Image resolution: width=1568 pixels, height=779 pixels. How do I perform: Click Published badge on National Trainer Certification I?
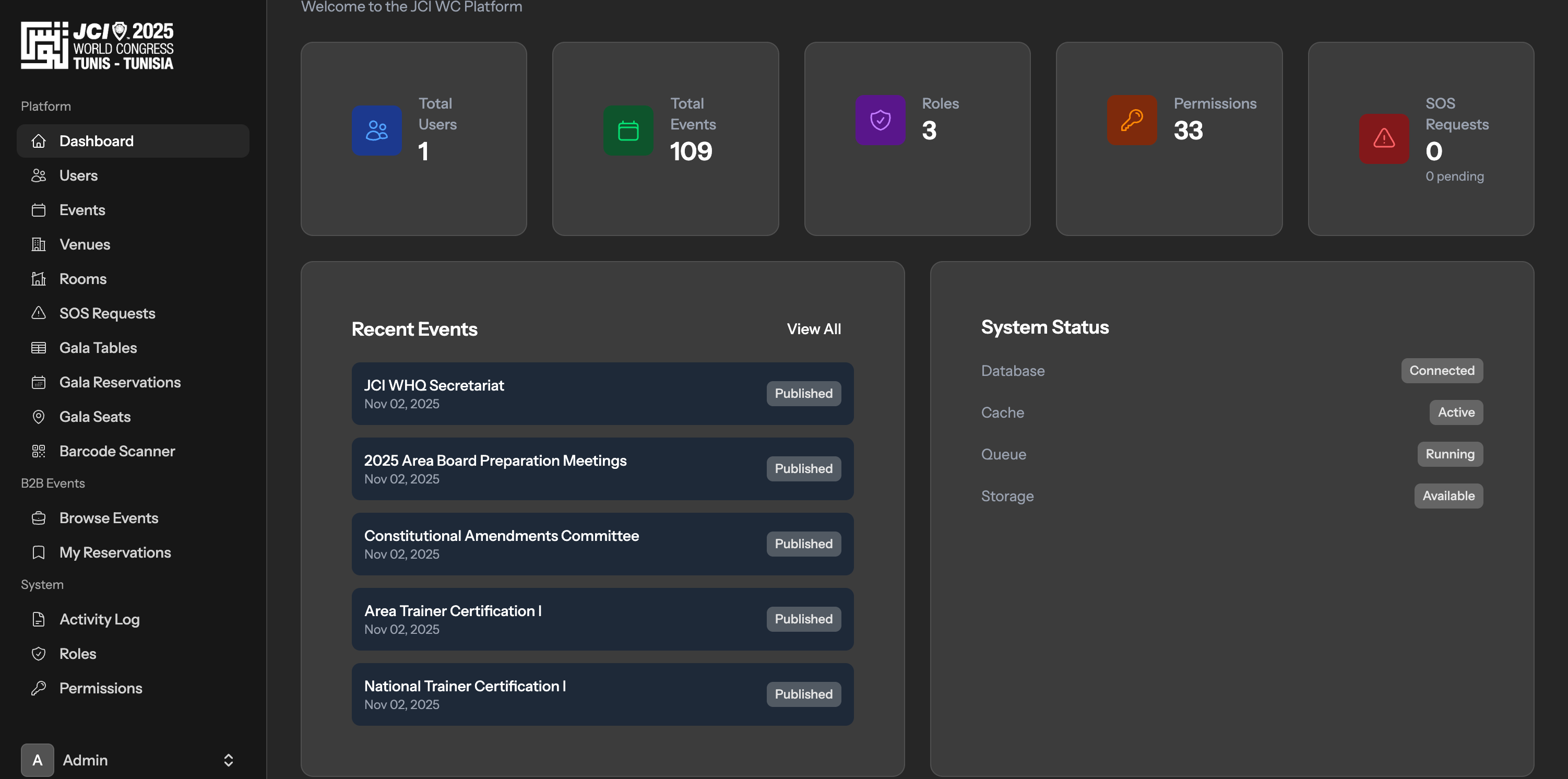tap(803, 694)
